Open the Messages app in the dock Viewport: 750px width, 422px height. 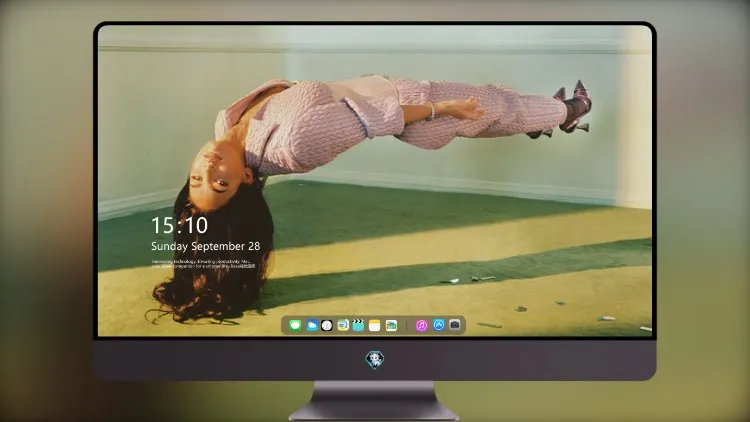[x=295, y=325]
